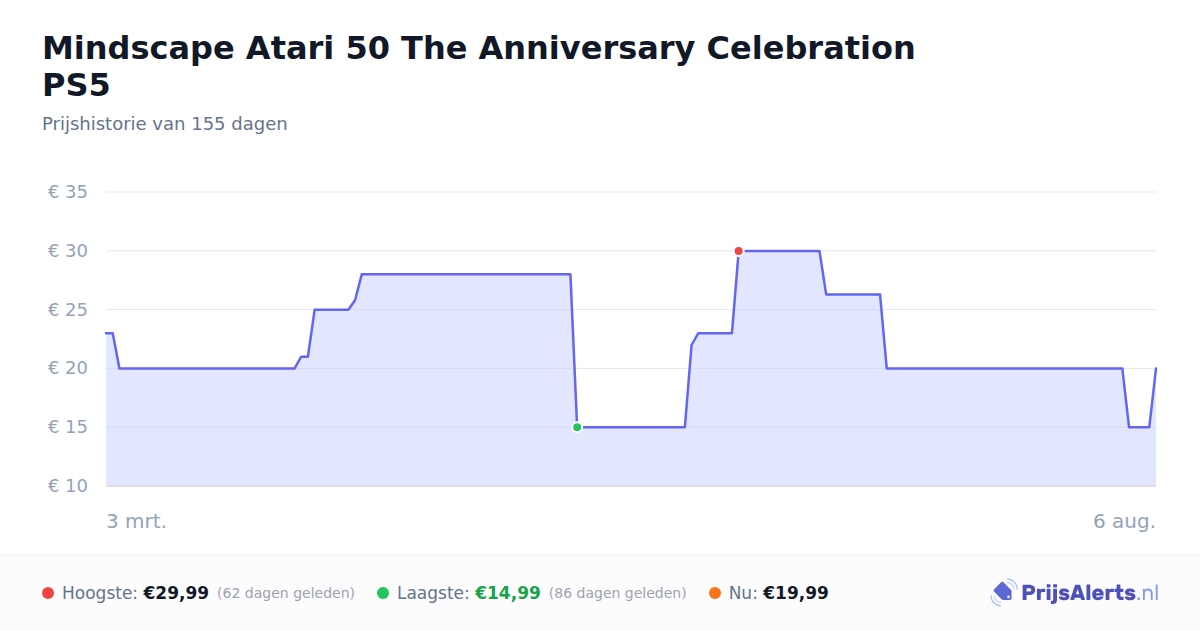Click the 6 aug. end date label

(x=1124, y=521)
